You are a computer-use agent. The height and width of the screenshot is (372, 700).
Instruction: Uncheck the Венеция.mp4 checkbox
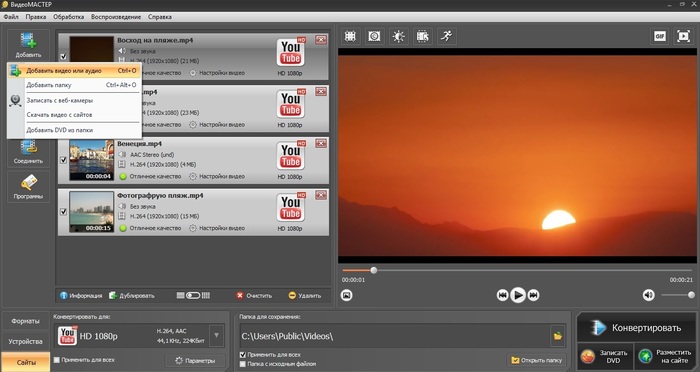pos(63,160)
